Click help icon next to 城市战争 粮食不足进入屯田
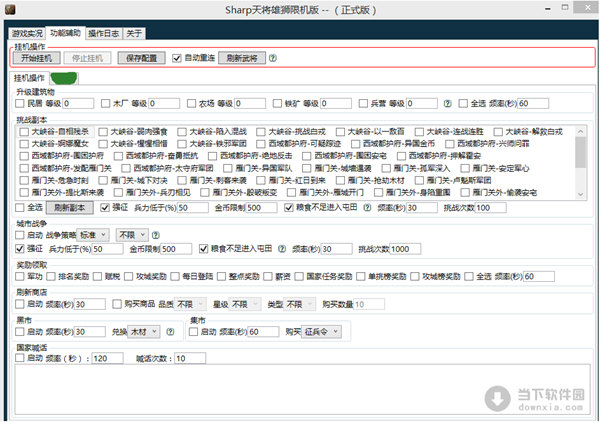This screenshot has height=423, width=600. point(282,249)
